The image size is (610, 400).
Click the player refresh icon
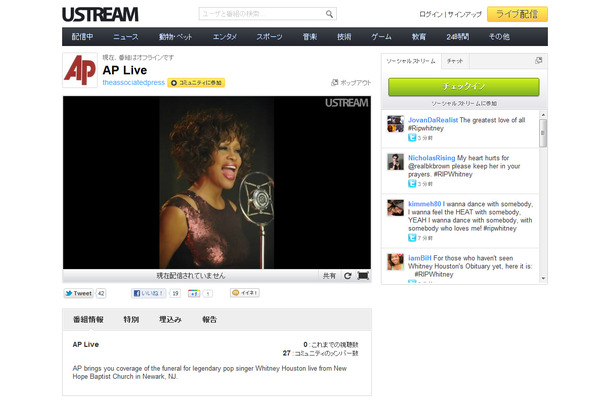point(348,275)
